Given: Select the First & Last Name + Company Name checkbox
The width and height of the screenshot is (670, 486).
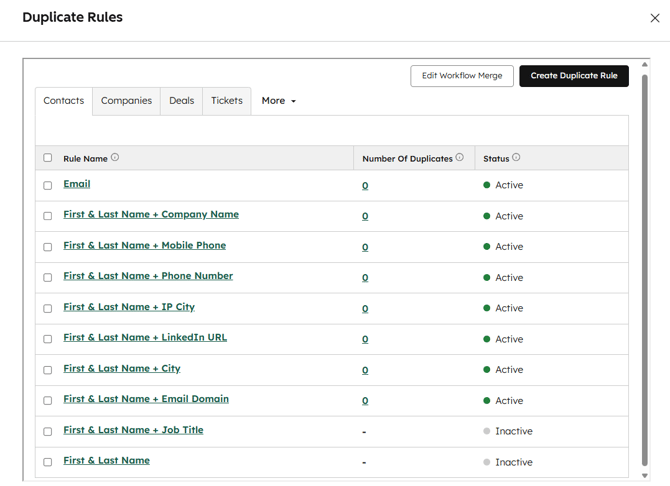Looking at the screenshot, I should [x=47, y=216].
